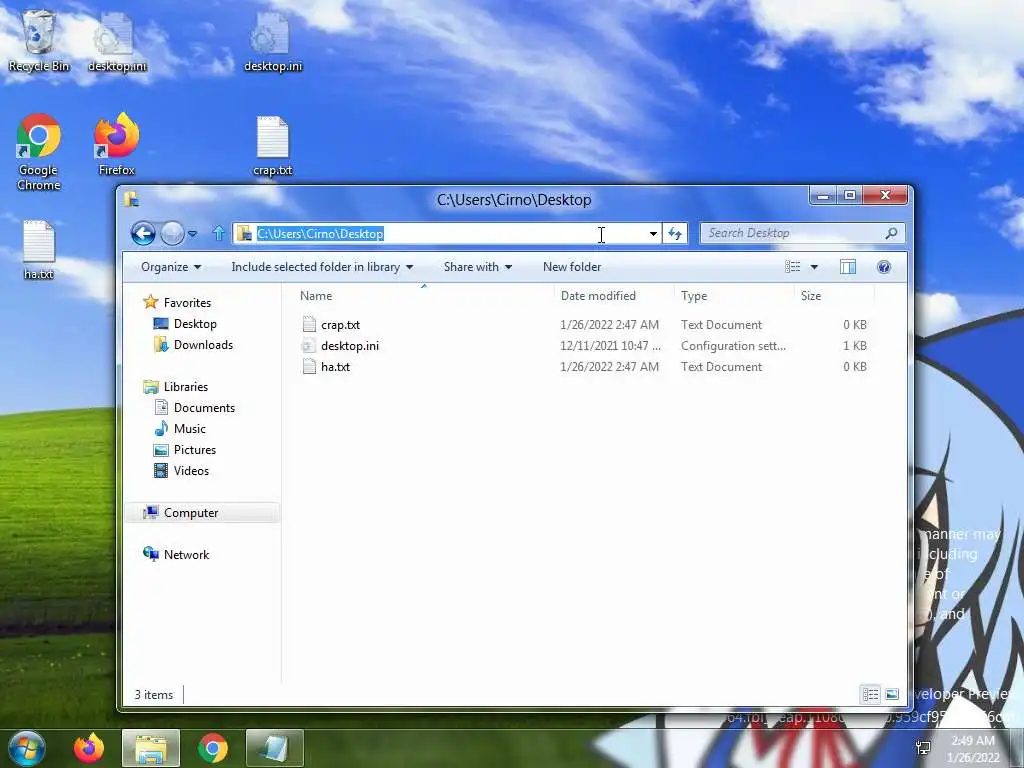Select desktop.ini in the file list
Viewport: 1024px width, 768px height.
(x=350, y=345)
